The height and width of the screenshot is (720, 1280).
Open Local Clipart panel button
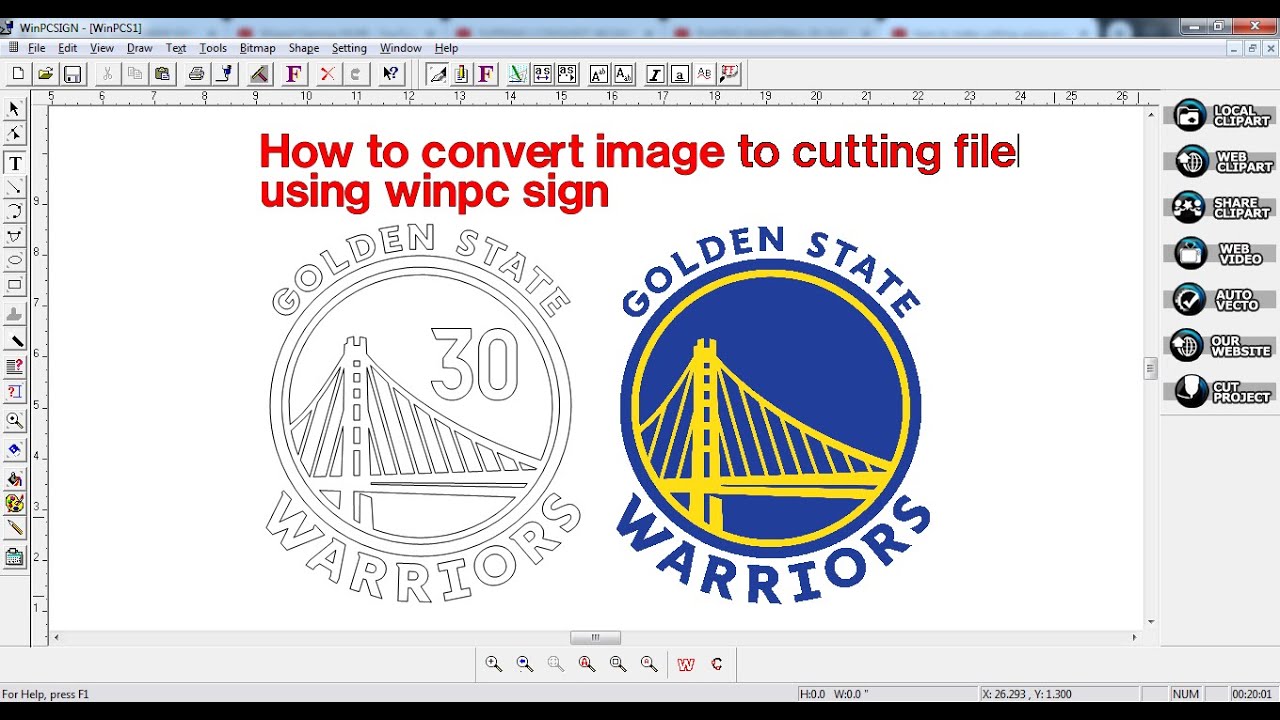click(1221, 116)
